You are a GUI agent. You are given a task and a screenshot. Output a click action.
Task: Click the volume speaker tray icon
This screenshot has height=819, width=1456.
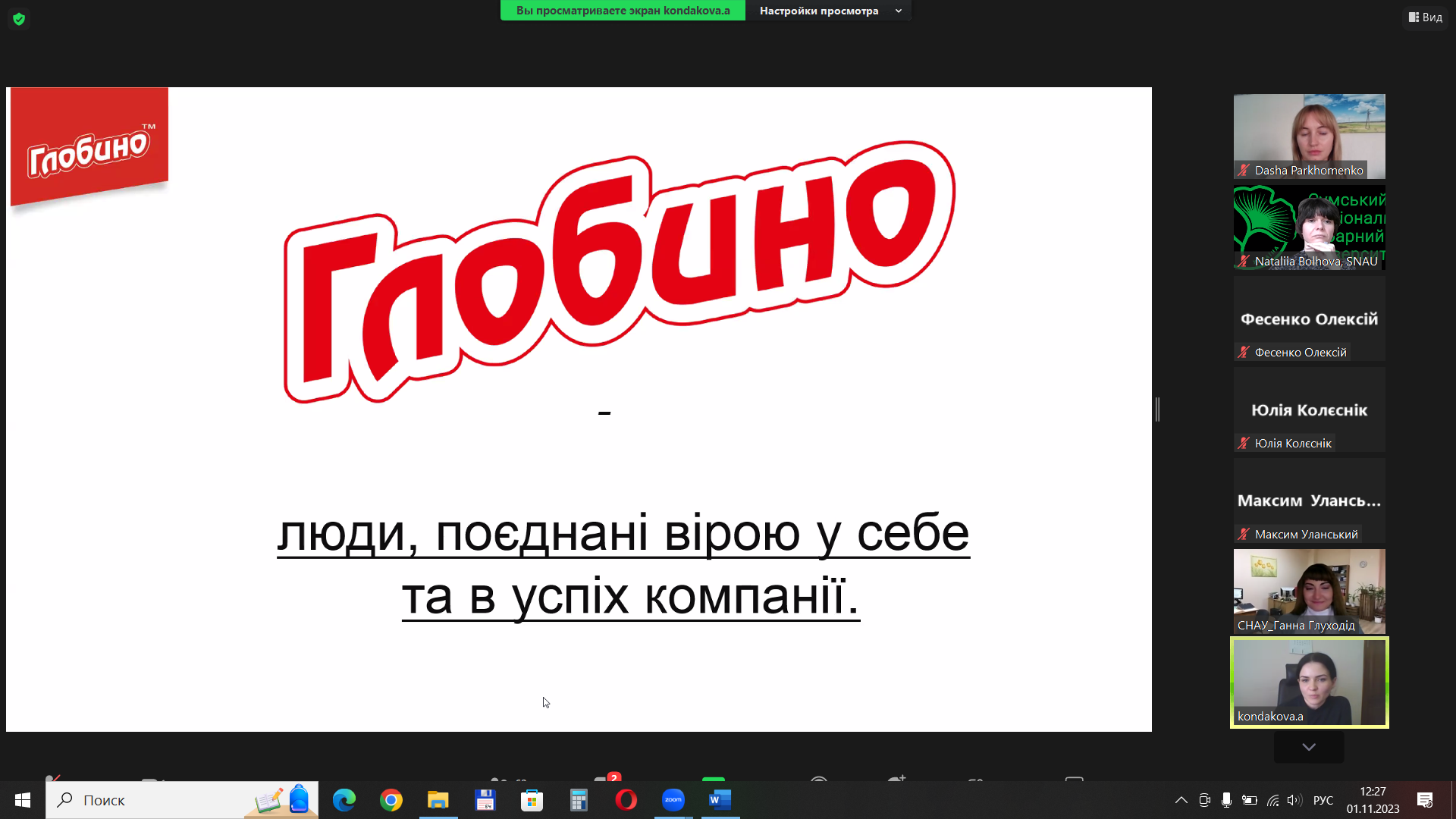point(1294,800)
